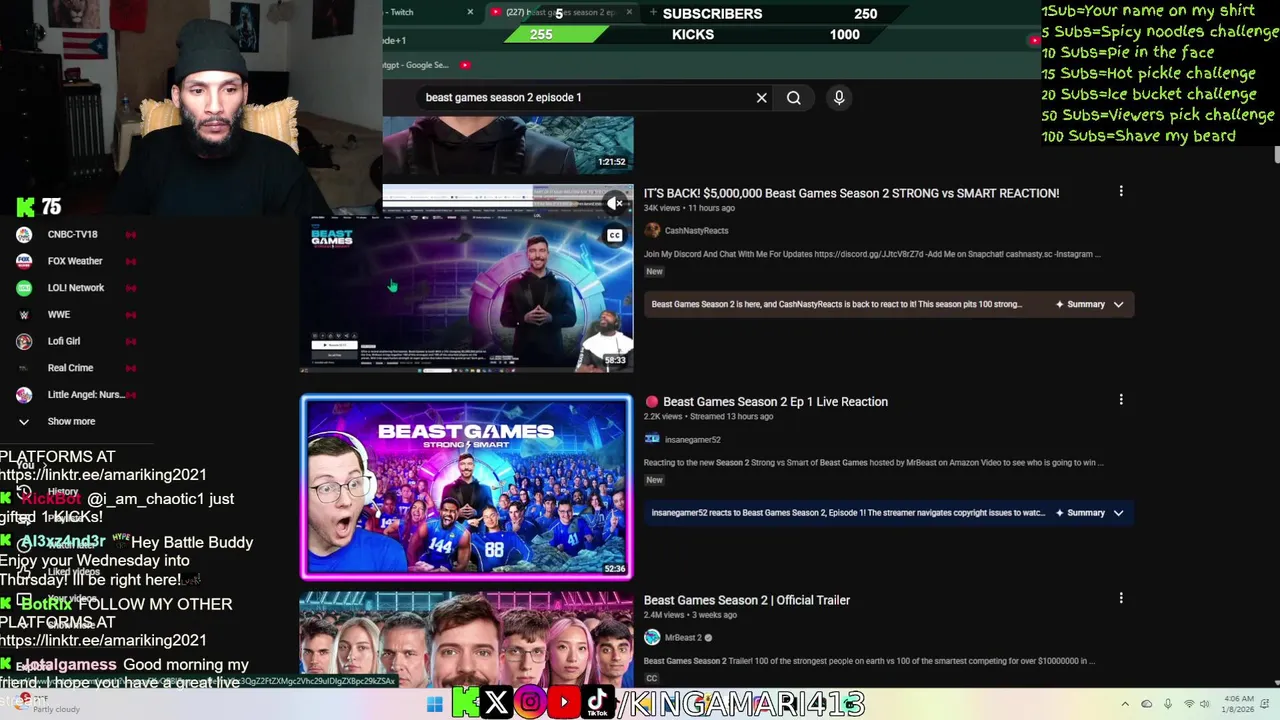
Task: Click the YouTube bookmark icon beside tgpt bookmark
Action: click(465, 65)
